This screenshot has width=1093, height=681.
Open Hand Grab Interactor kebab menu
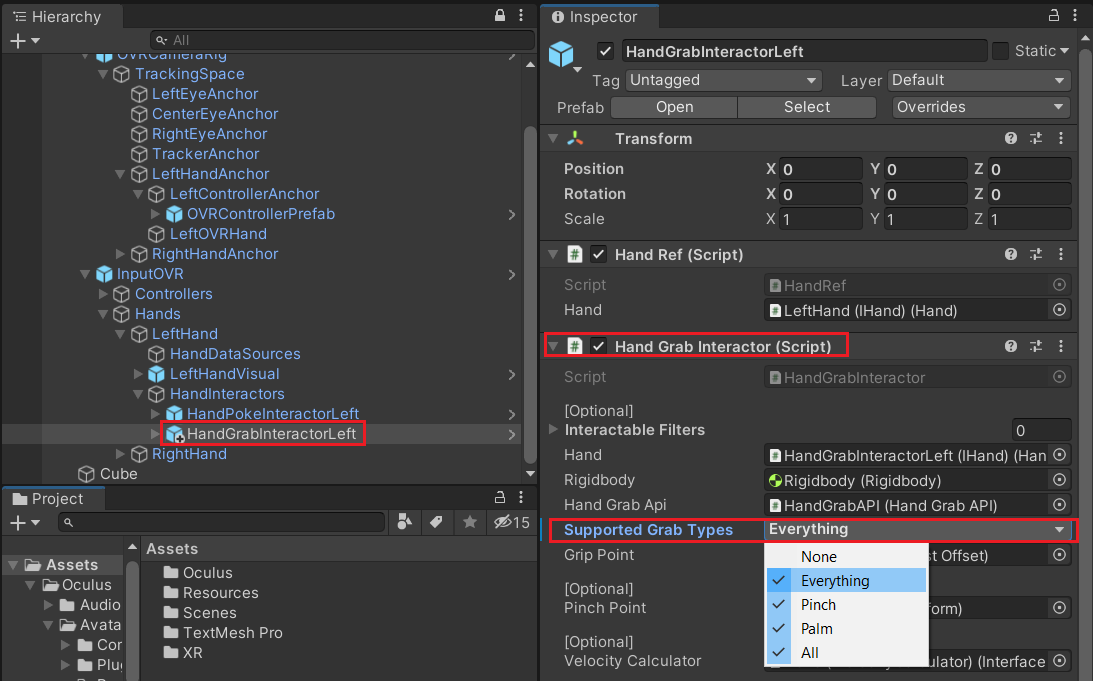[1060, 346]
